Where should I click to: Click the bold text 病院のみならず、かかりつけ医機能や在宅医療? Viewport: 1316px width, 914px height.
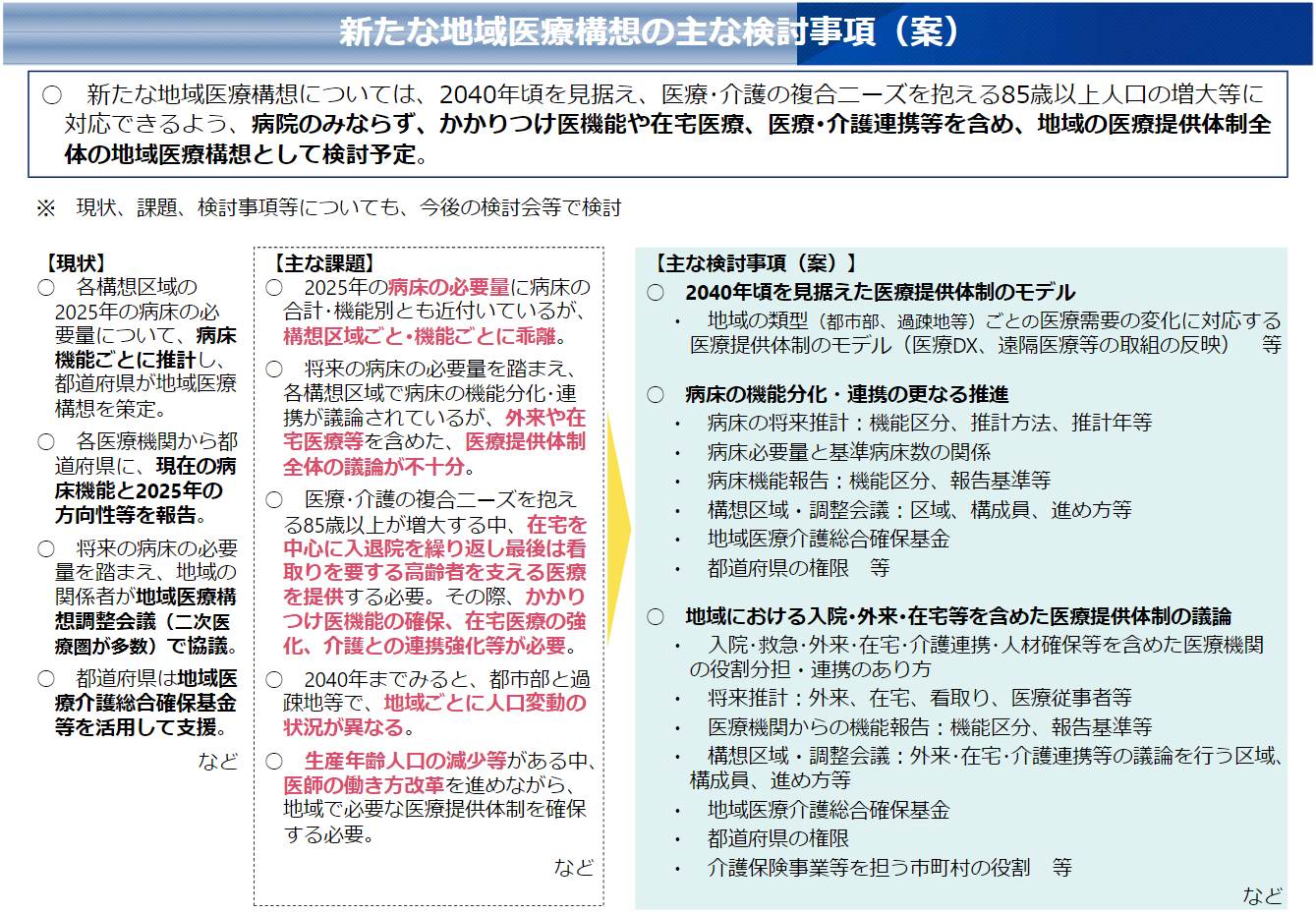(x=504, y=124)
